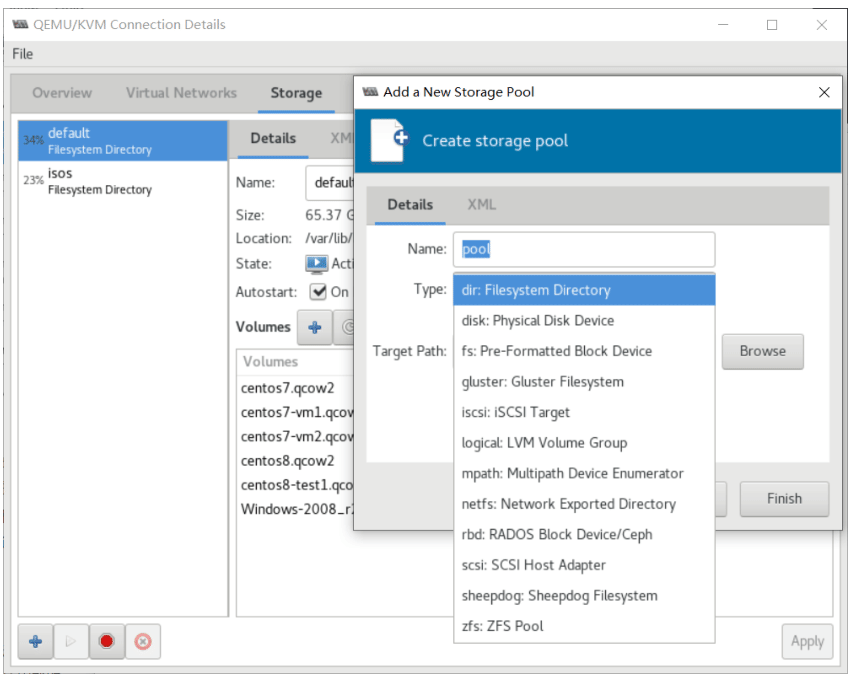Switch to the Virtual Networks tab

[x=181, y=93]
